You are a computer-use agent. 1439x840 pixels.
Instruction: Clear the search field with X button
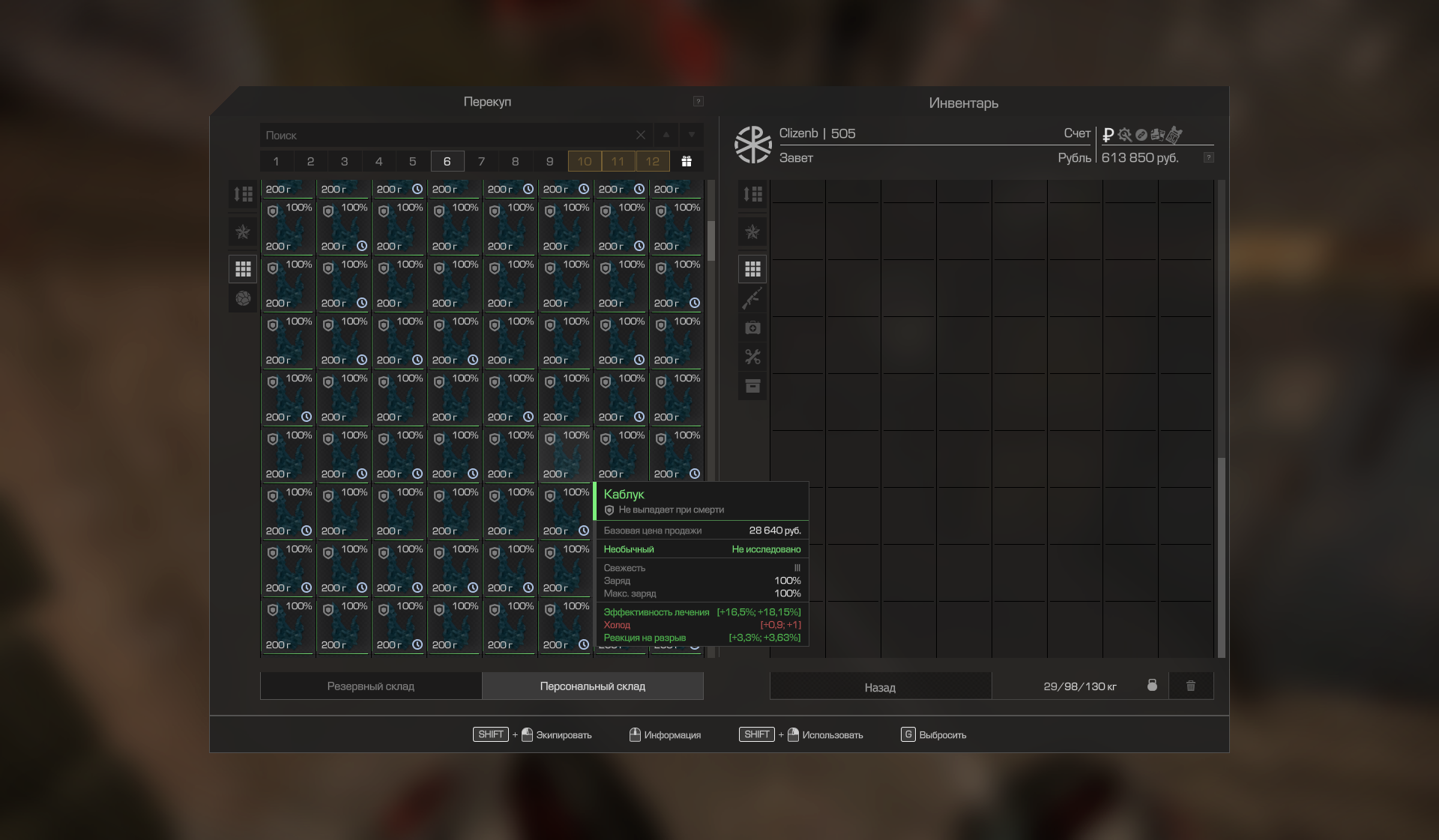[x=640, y=135]
